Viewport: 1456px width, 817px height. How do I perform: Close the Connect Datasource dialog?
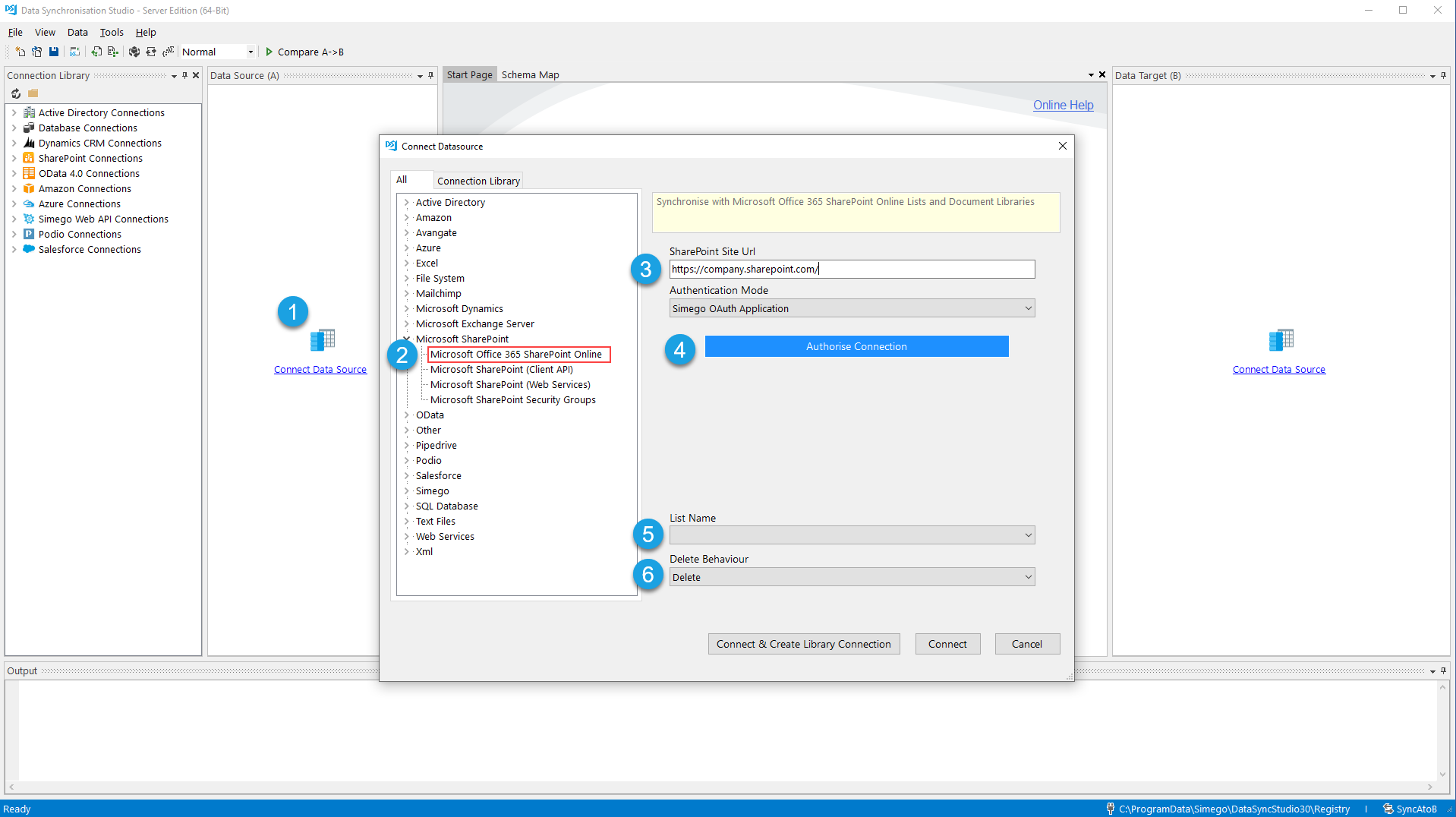click(x=1063, y=146)
